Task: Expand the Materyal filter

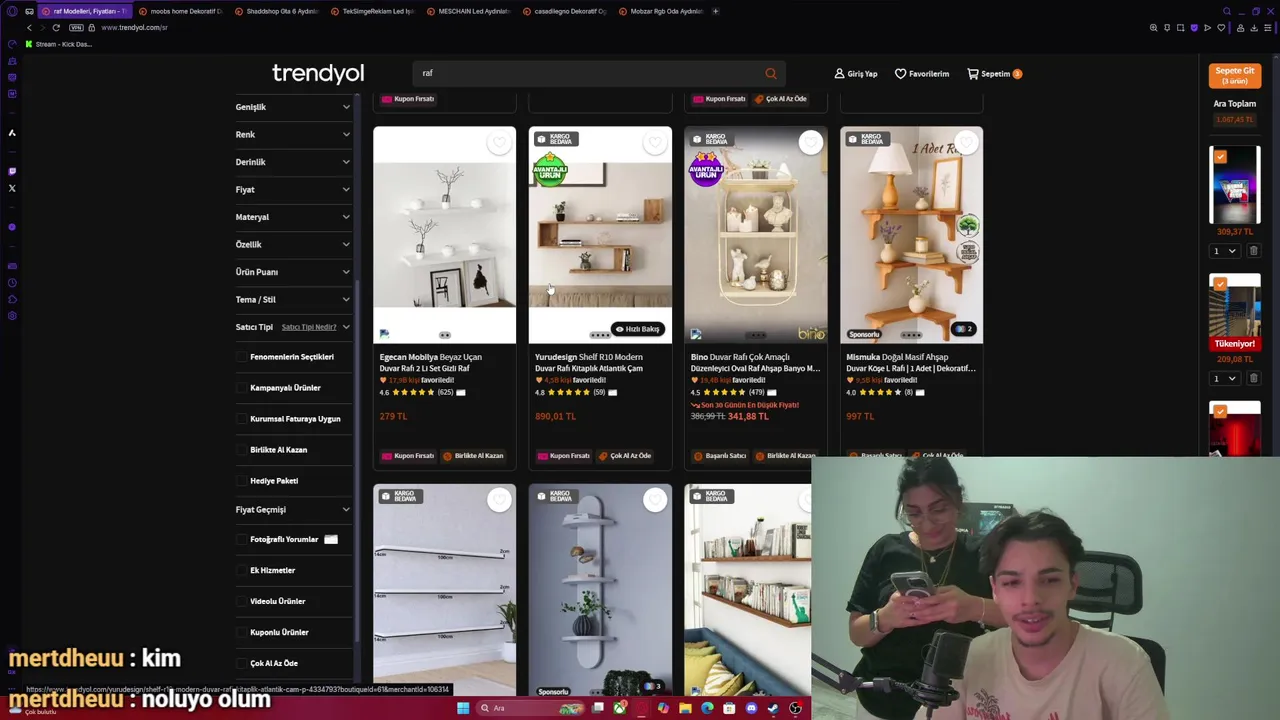Action: (x=293, y=217)
